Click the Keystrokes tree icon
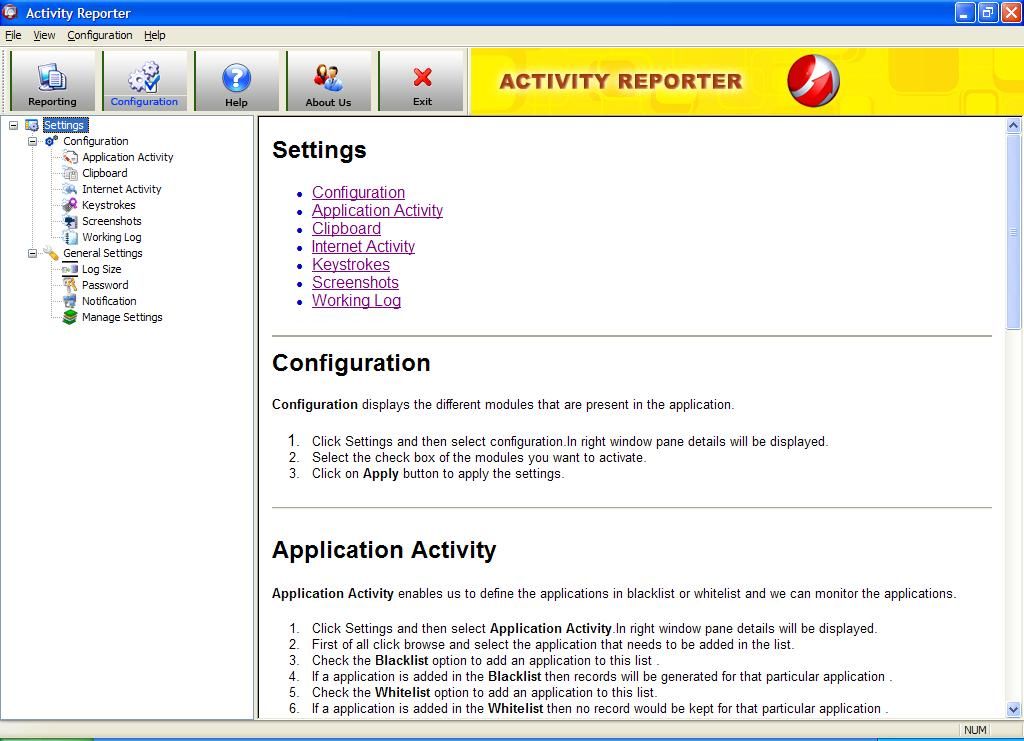Screen dimensions: 1024x741 70,205
